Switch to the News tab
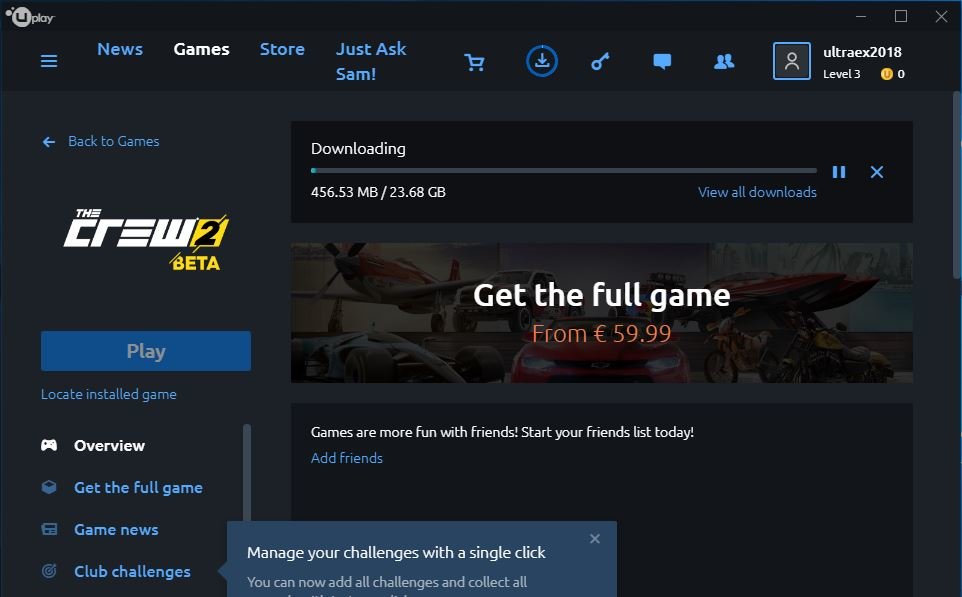This screenshot has width=962, height=597. click(x=120, y=49)
